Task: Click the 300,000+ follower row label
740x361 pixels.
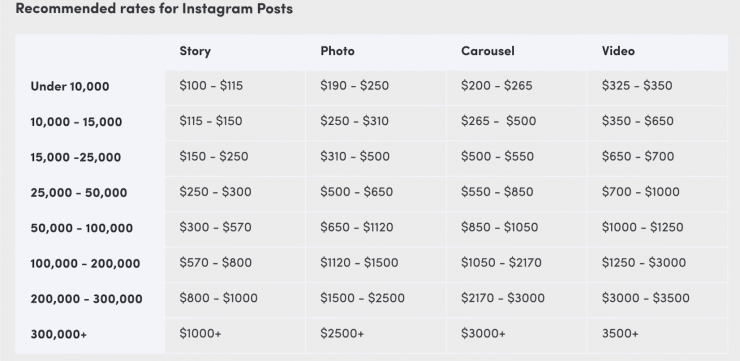Action: tap(59, 334)
